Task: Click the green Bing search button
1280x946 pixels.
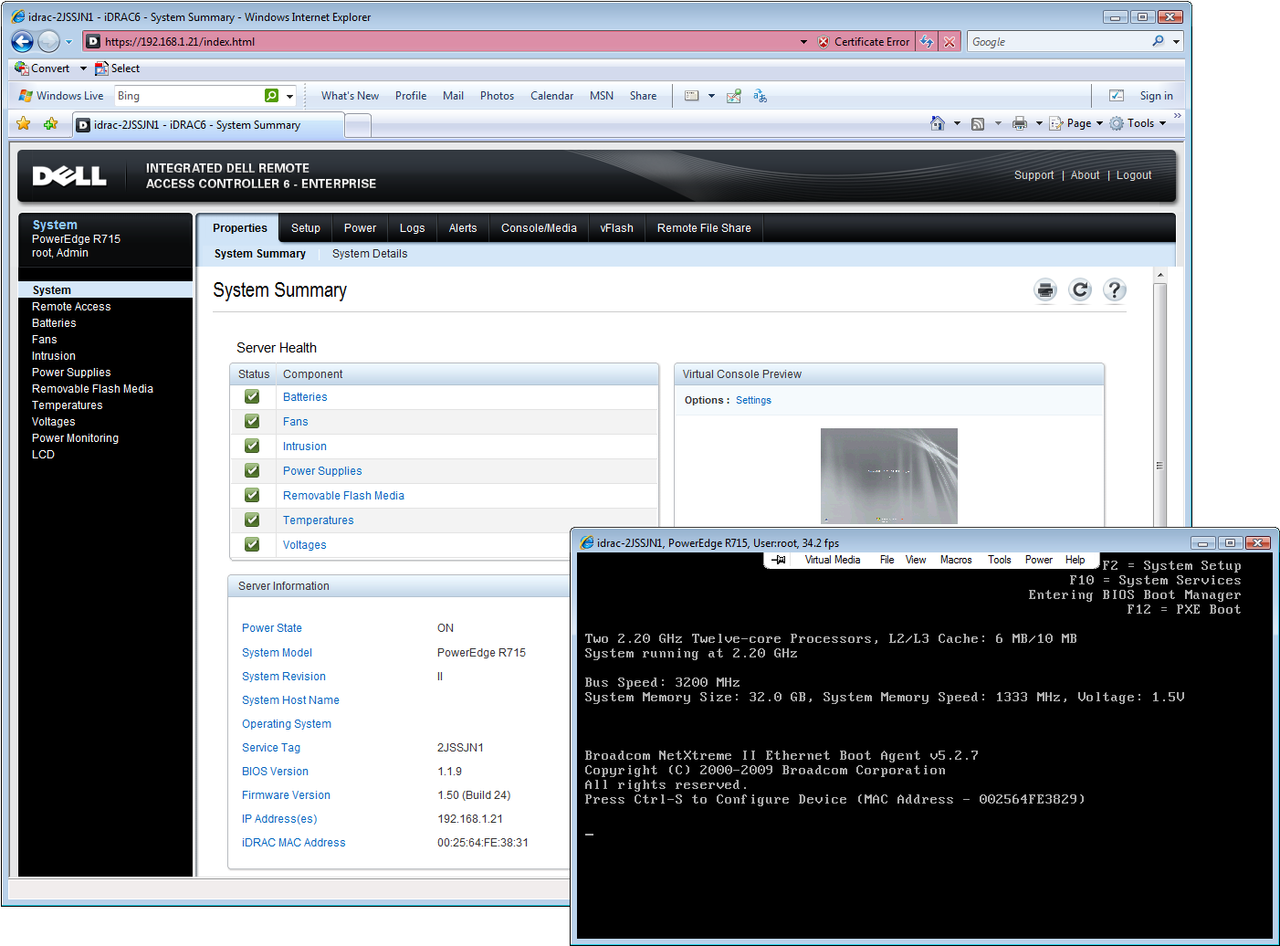Action: [x=272, y=96]
